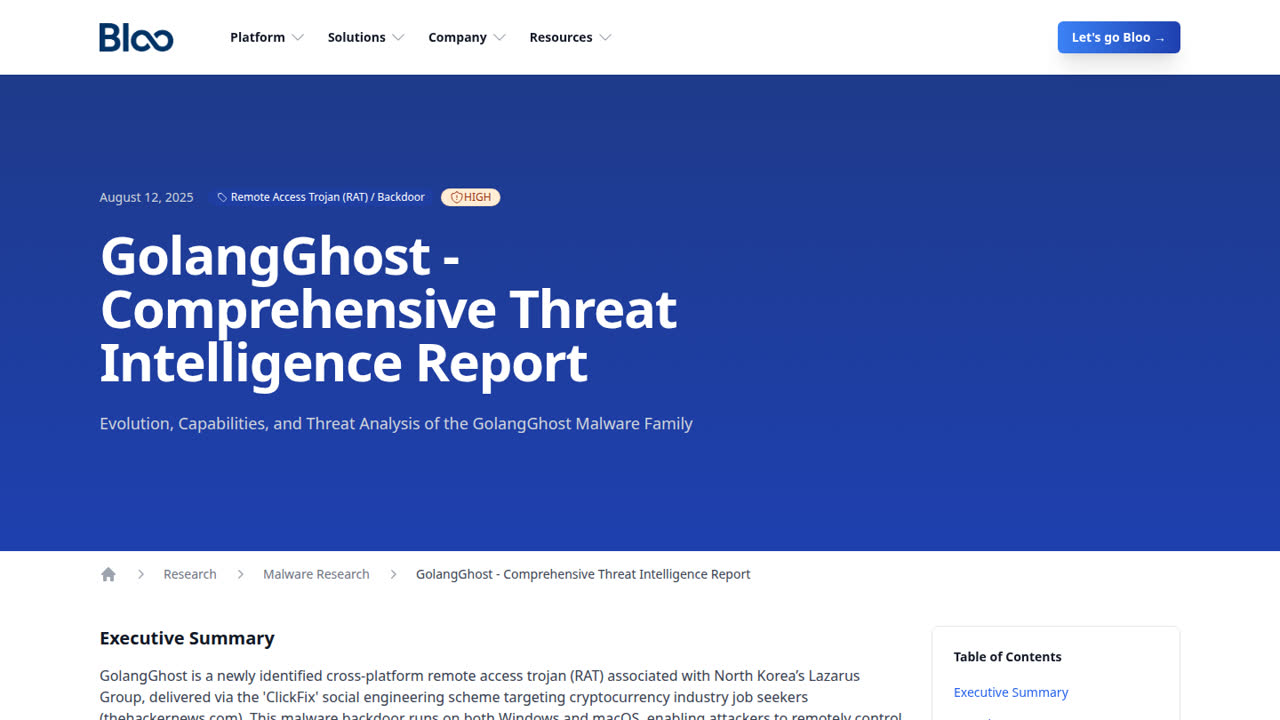The image size is (1280, 720).
Task: Click the Table of Contents heading
Action: (x=1007, y=657)
